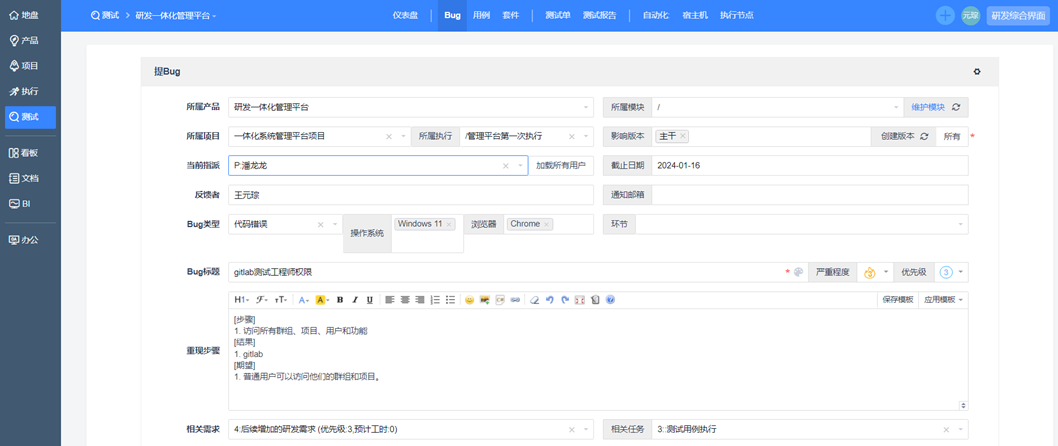Click the 维护模块 link
Screen dimensions: 1058x446
click(x=928, y=107)
